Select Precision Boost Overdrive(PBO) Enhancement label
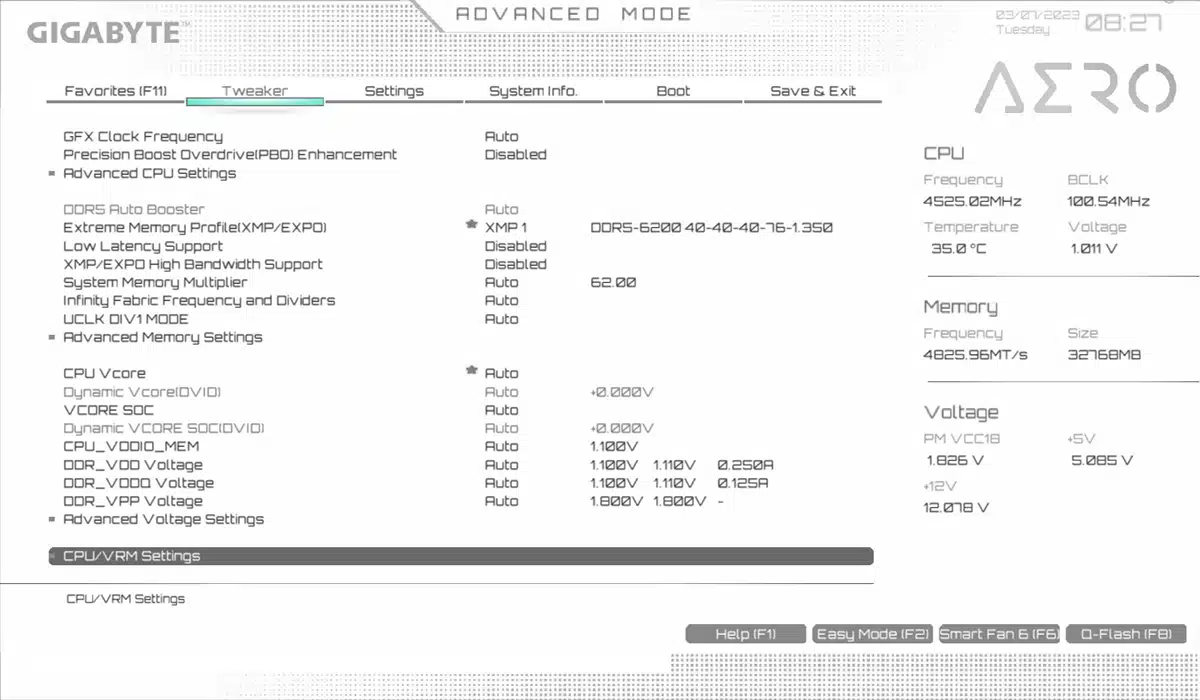Image resolution: width=1200 pixels, height=700 pixels. pos(230,155)
